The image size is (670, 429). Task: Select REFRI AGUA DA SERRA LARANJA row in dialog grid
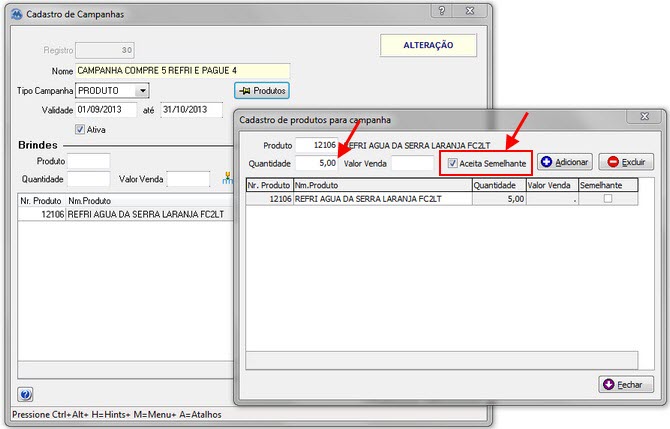click(x=442, y=199)
